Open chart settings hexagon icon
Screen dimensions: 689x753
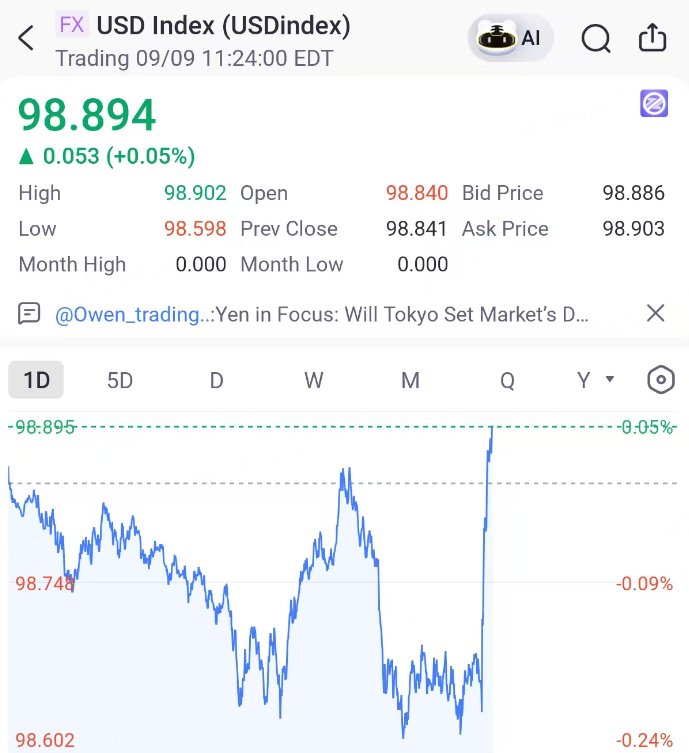tap(661, 380)
